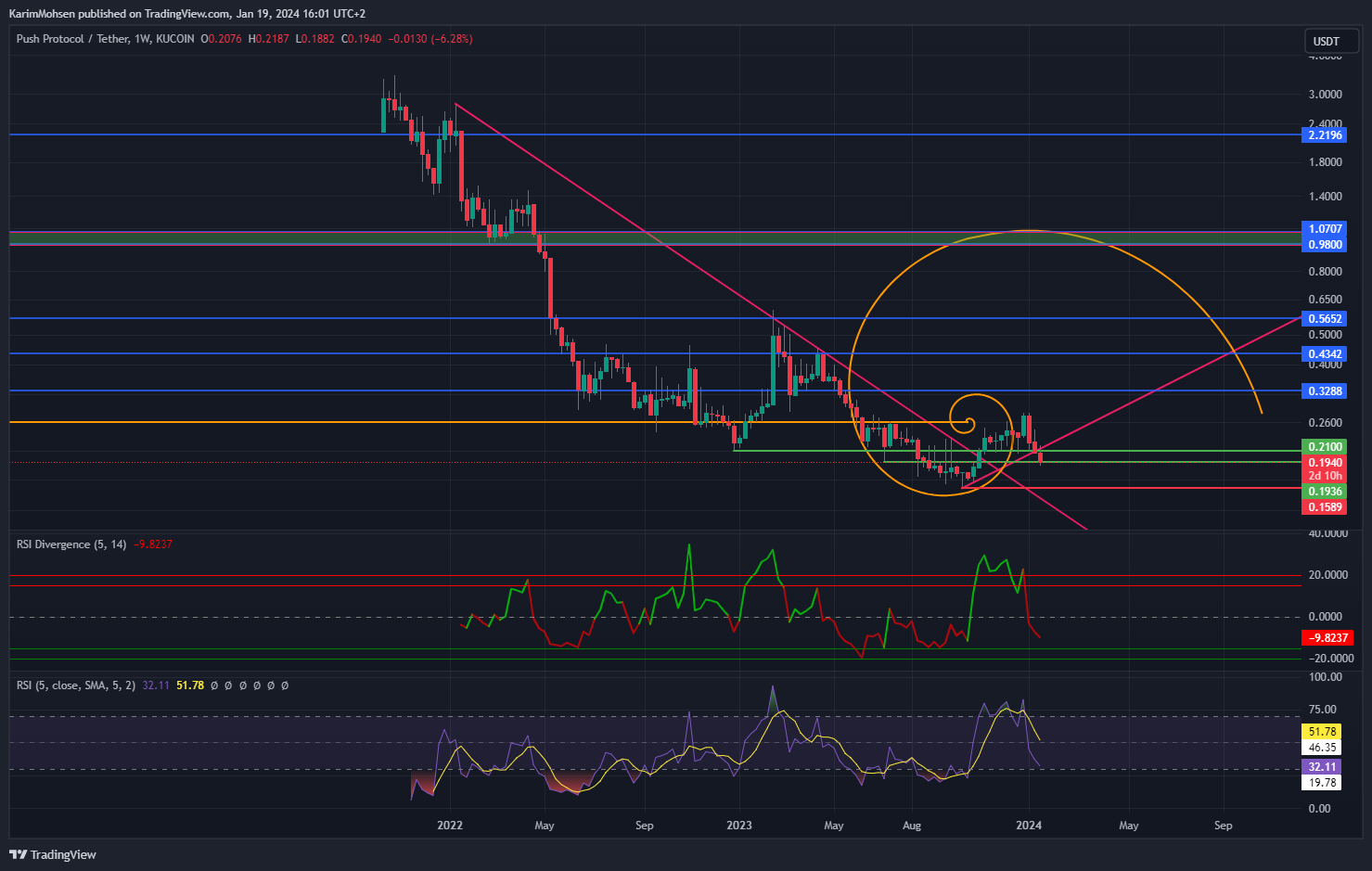The image size is (1372, 871).
Task: Click the 2024 time axis label
Action: pos(1029,826)
